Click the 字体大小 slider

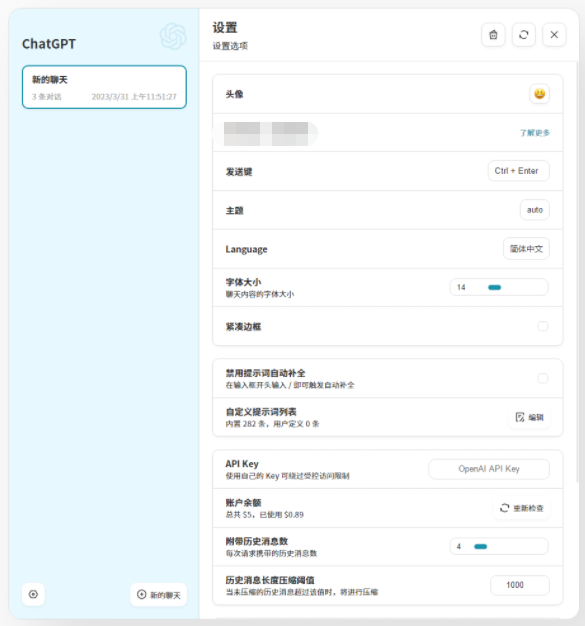pos(499,287)
